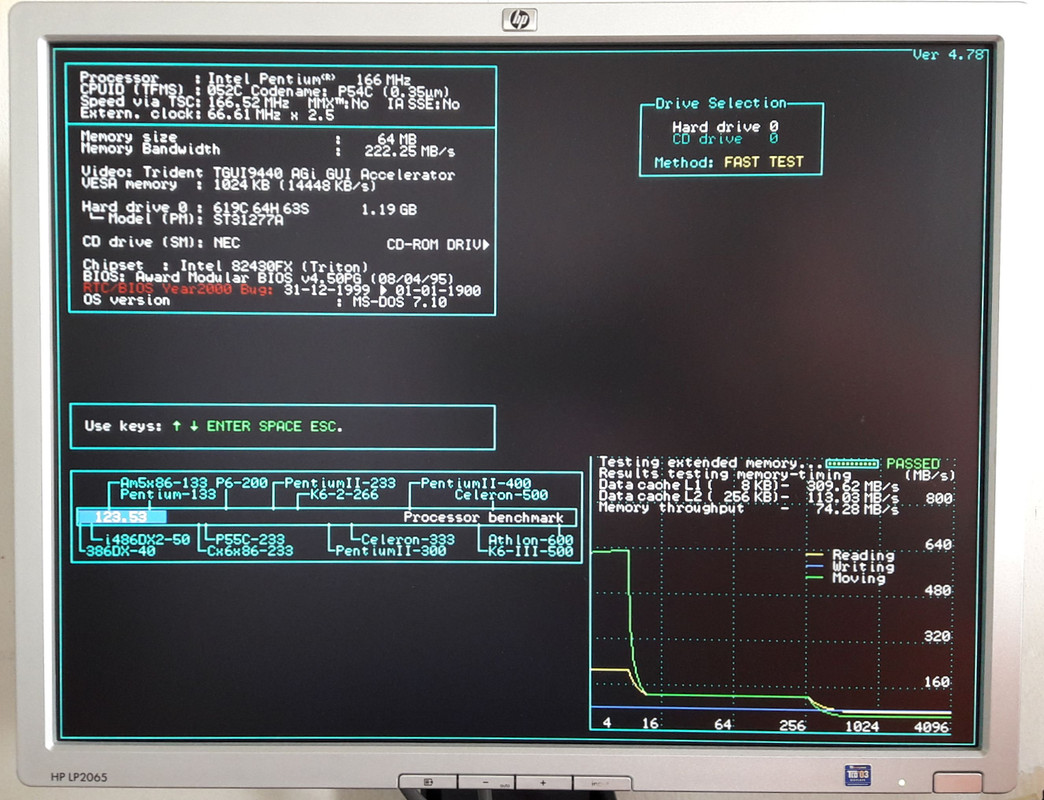Click the Celeron-333 benchmark marker
This screenshot has width=1044, height=800.
407,540
